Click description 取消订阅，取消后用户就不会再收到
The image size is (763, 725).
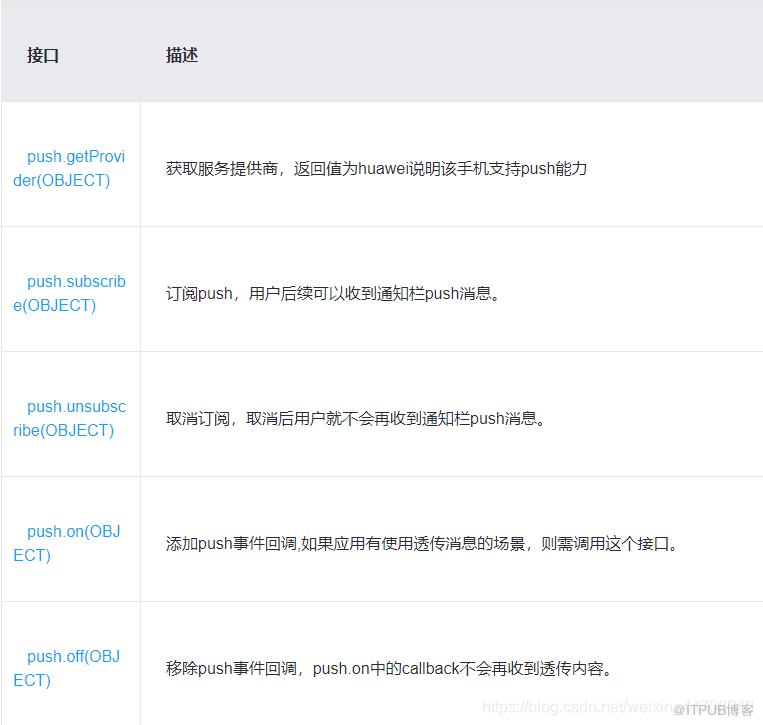tap(356, 418)
